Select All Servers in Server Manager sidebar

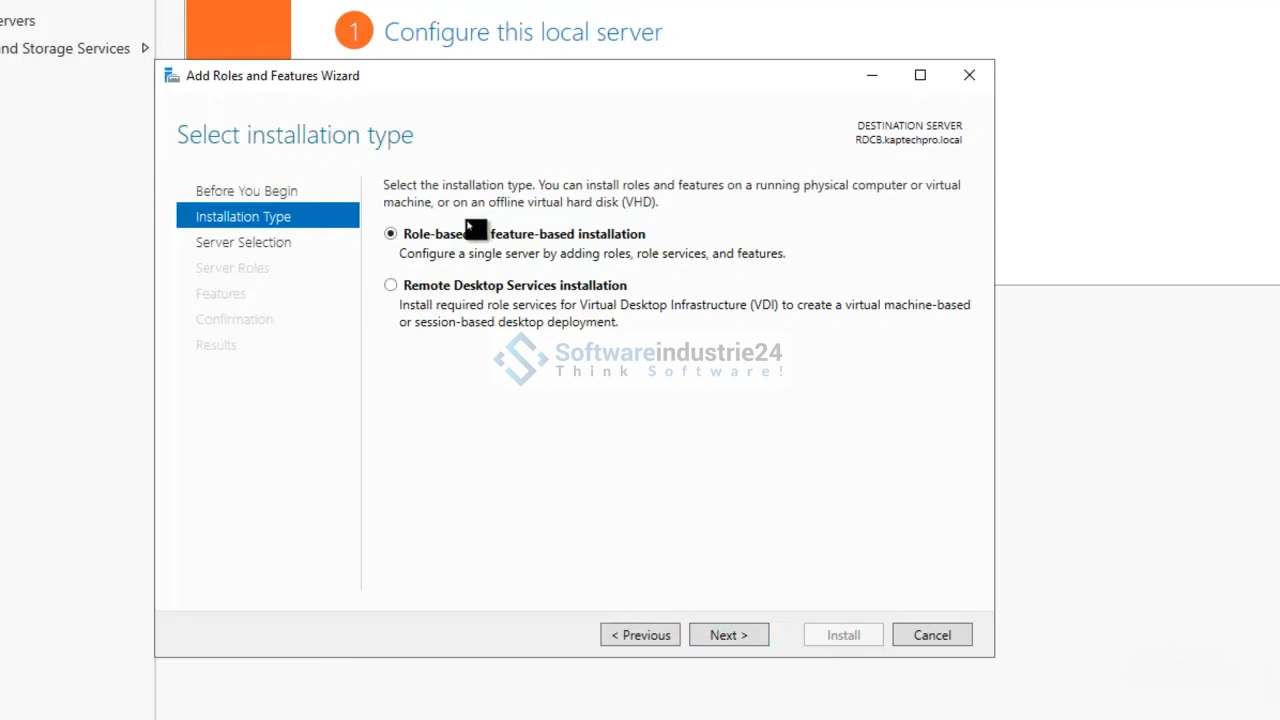(x=17, y=20)
